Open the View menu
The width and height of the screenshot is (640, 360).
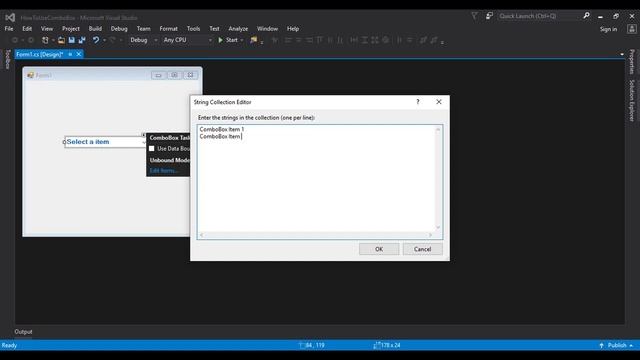(x=47, y=29)
